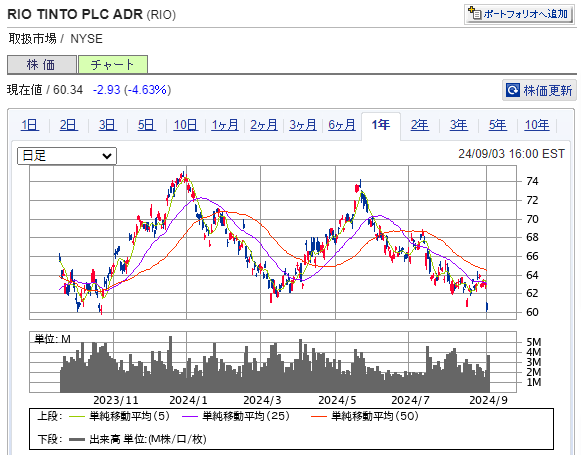Click the 単位: M volume label
The width and height of the screenshot is (581, 455).
click(53, 339)
